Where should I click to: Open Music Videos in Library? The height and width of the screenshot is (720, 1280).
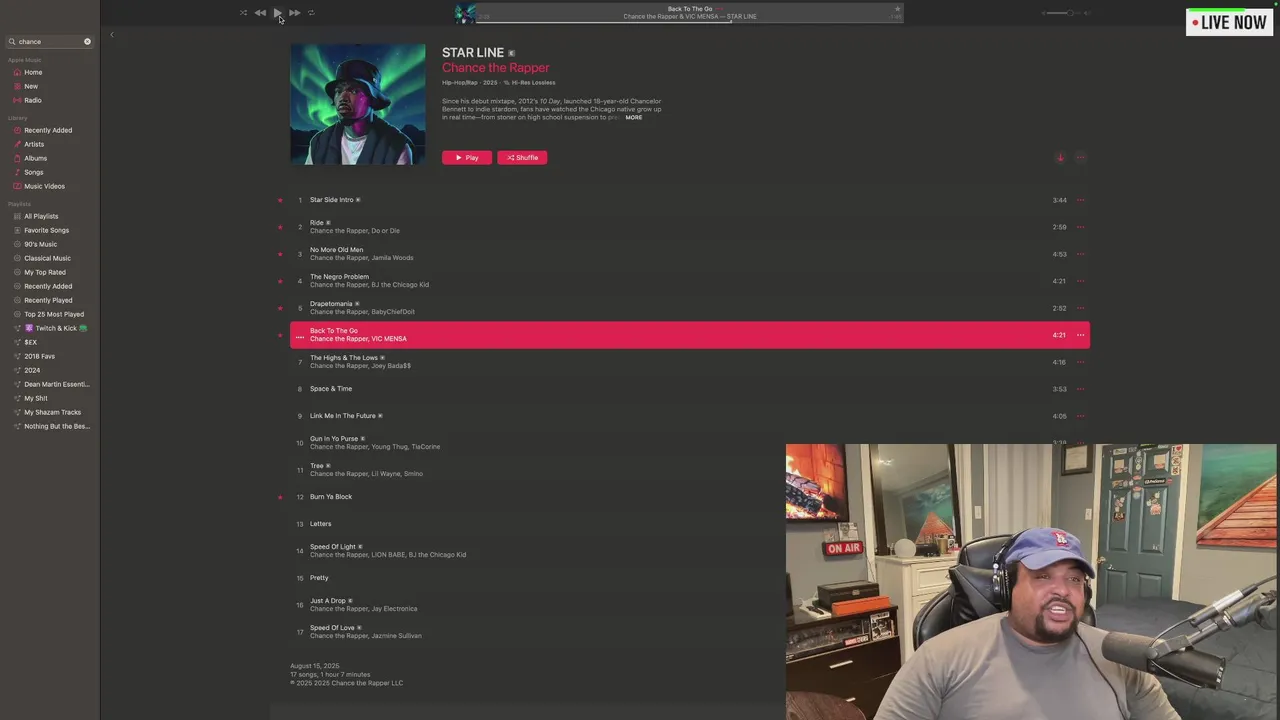coord(44,186)
